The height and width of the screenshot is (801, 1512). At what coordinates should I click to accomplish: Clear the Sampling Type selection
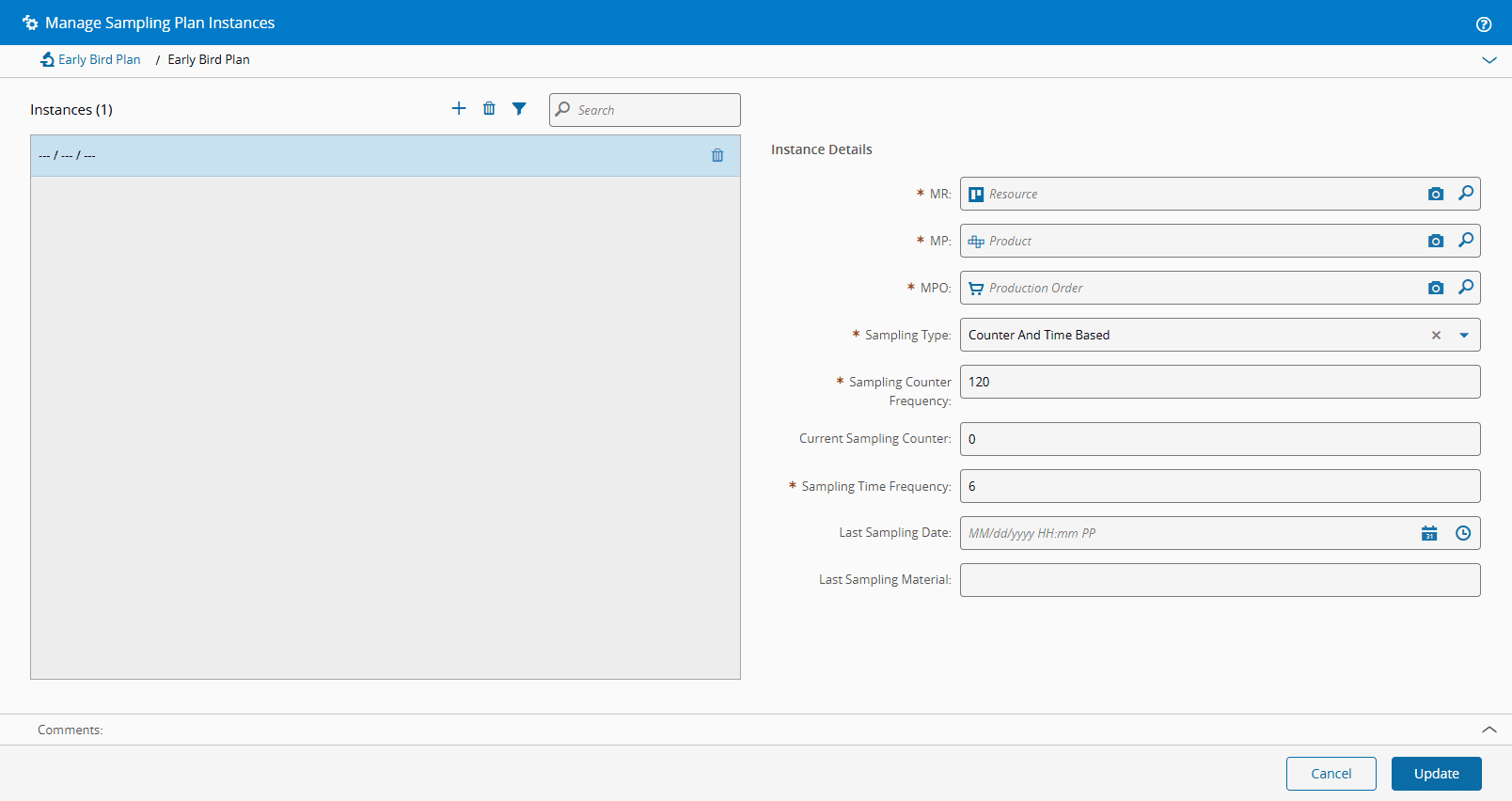pyautogui.click(x=1436, y=335)
